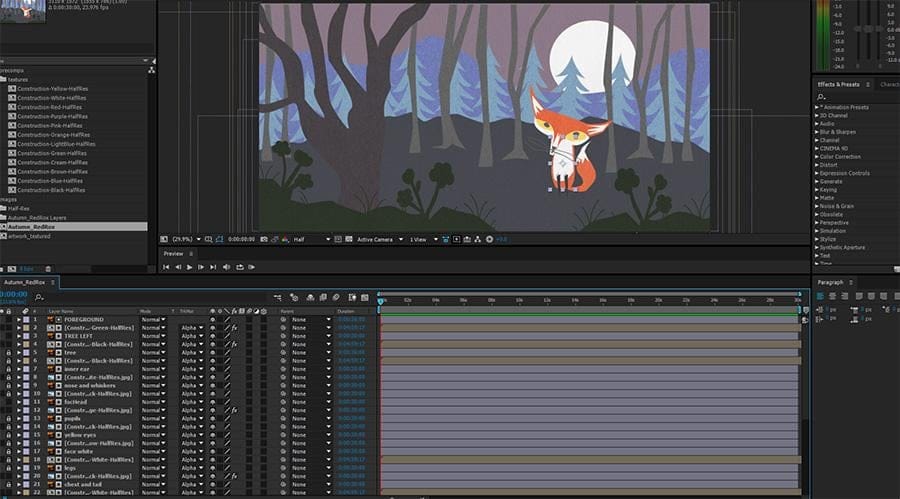Open the Half resolution dropdown
900x499 pixels.
(312, 239)
